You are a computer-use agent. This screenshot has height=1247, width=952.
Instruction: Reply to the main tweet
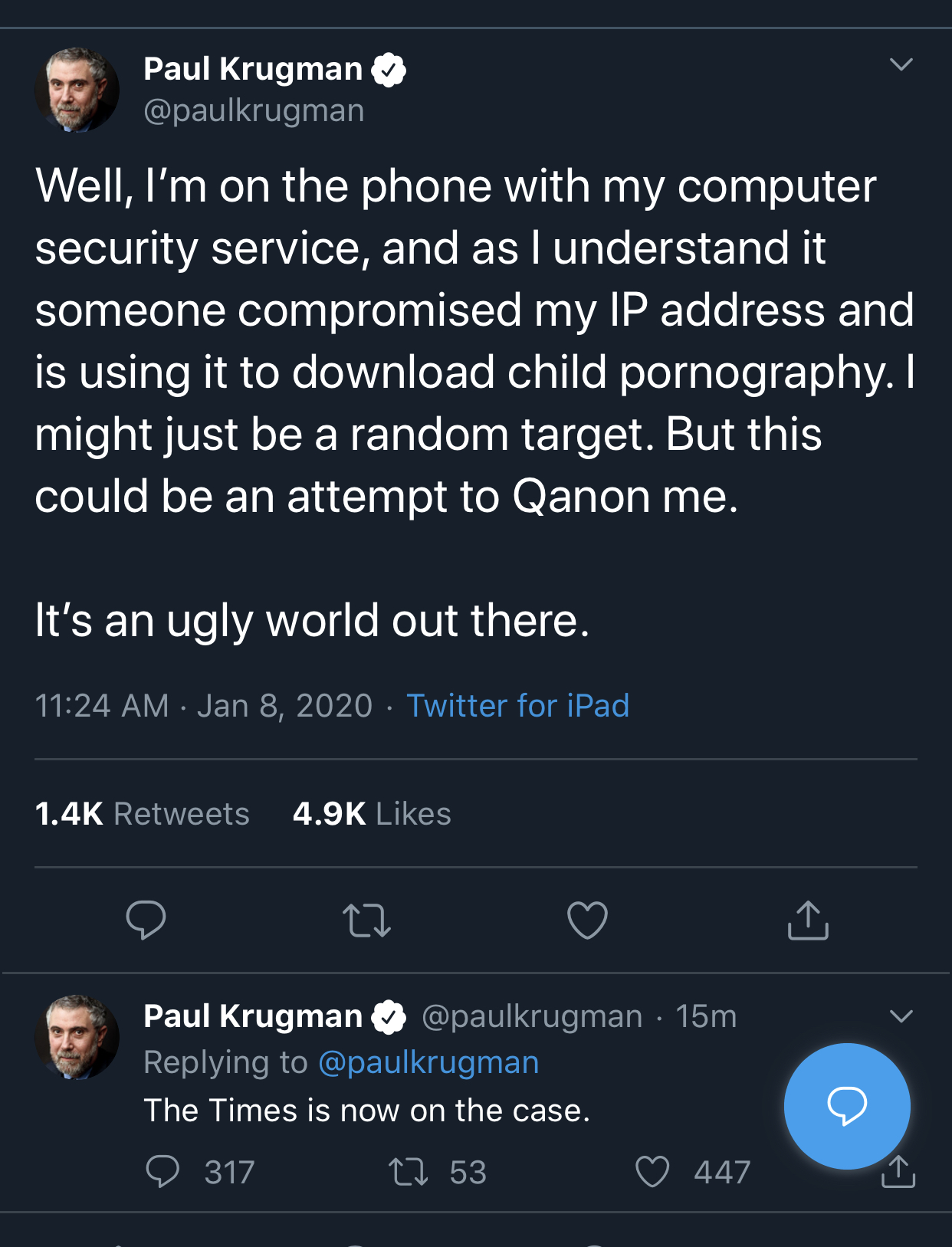(146, 920)
